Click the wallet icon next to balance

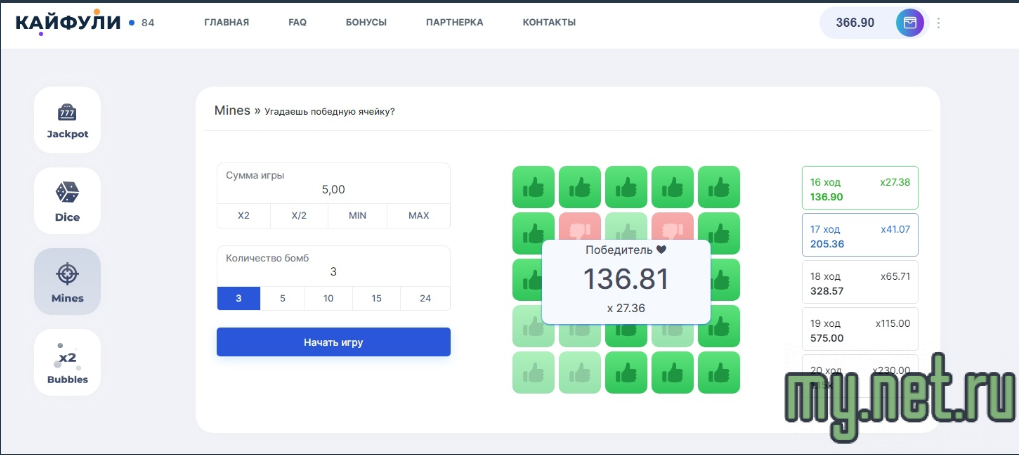pos(909,23)
